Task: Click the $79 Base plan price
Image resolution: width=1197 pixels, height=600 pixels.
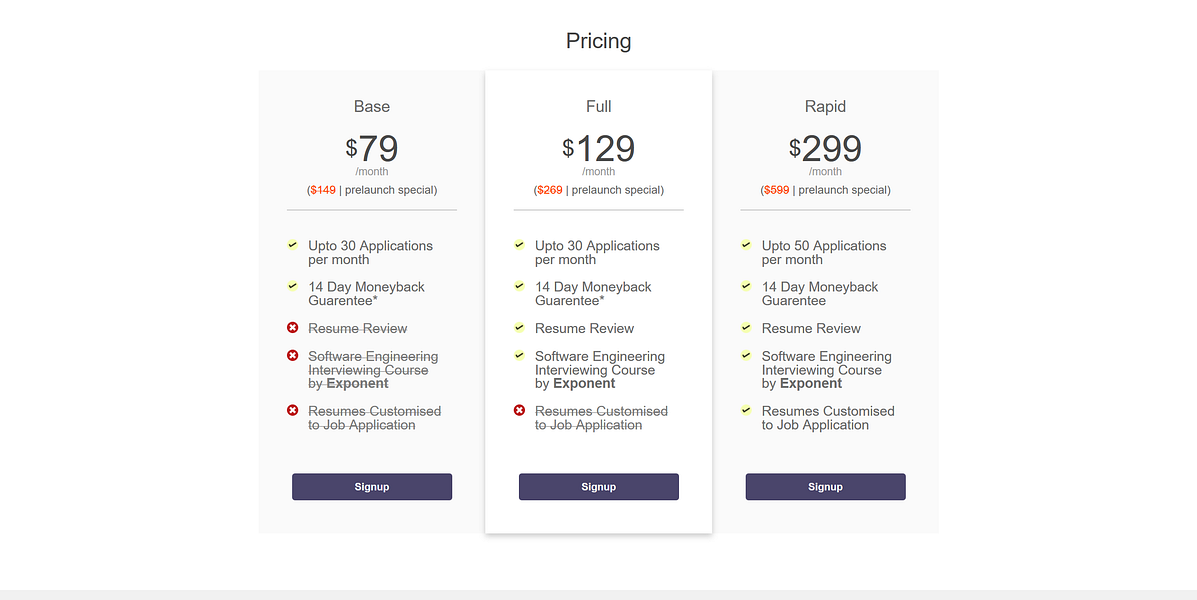Action: click(x=372, y=149)
